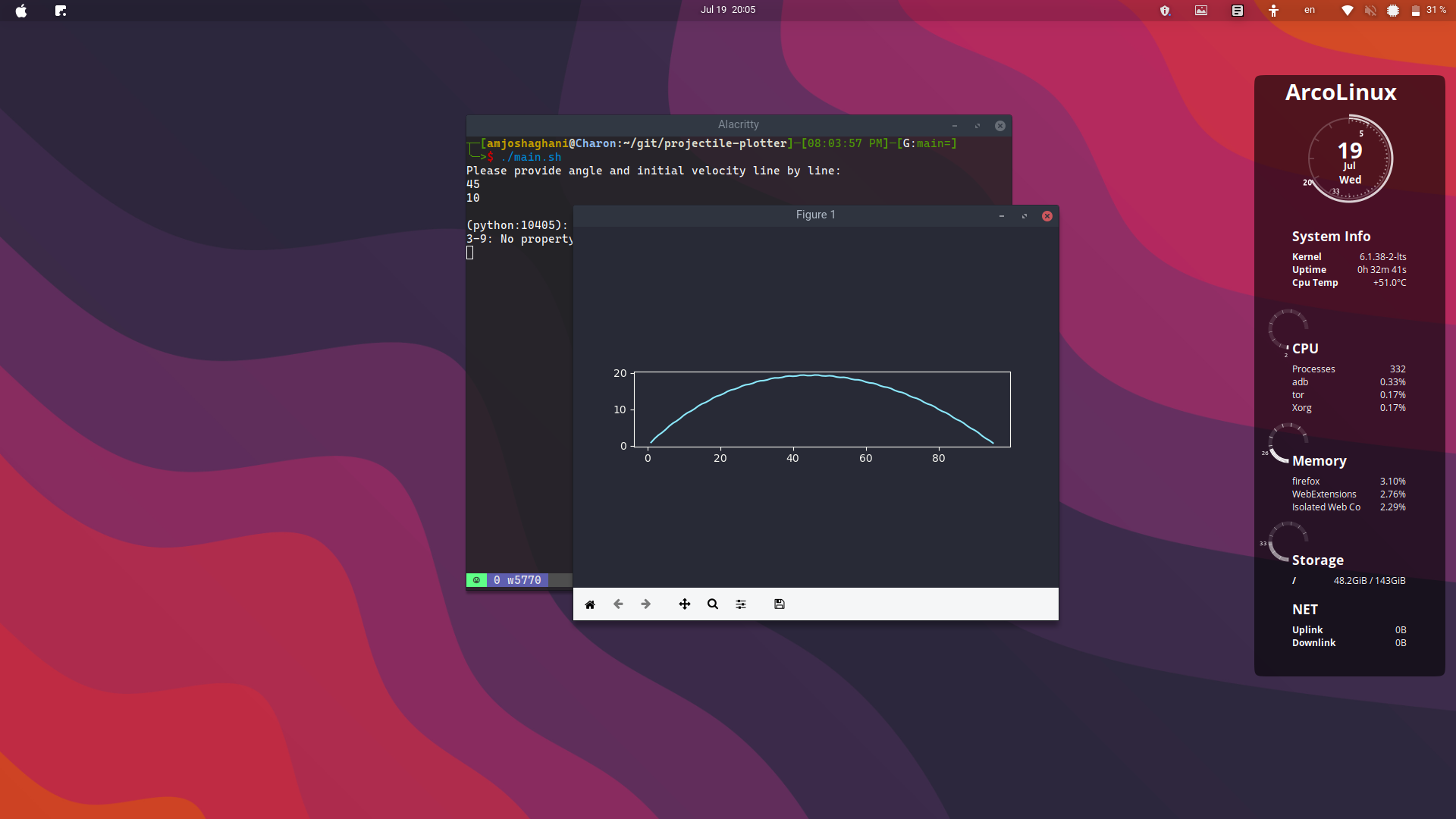Image resolution: width=1456 pixels, height=819 pixels.
Task: Save the figure with floppy icon
Action: (780, 604)
